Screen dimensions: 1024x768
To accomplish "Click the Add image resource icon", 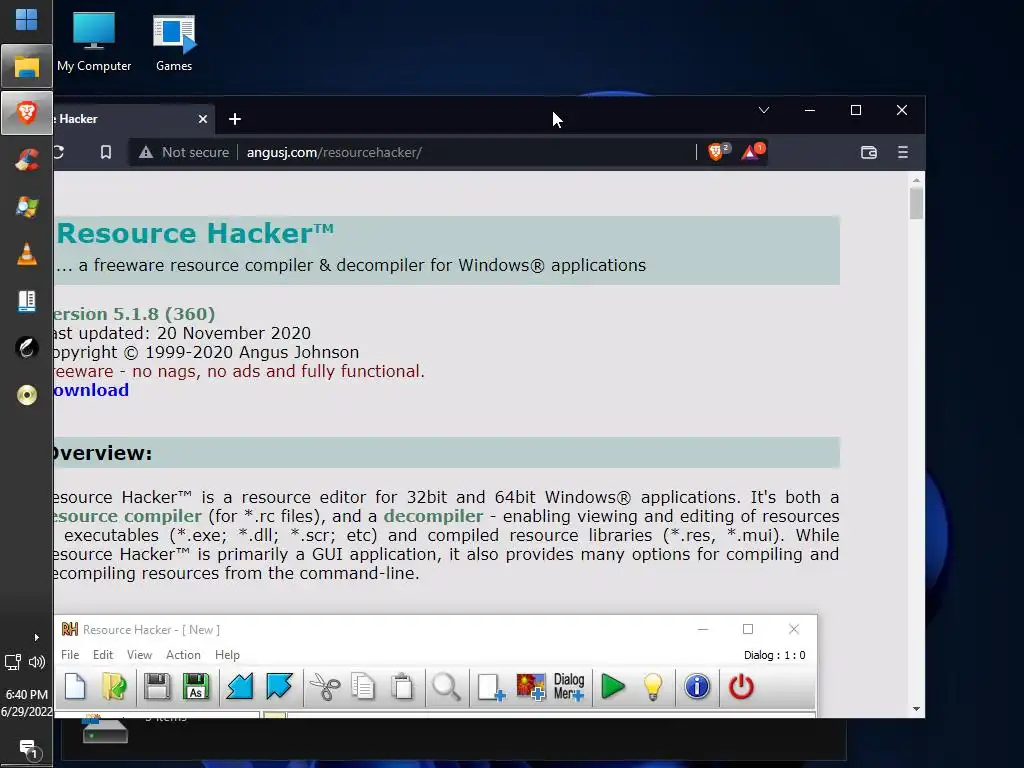I will coord(530,687).
